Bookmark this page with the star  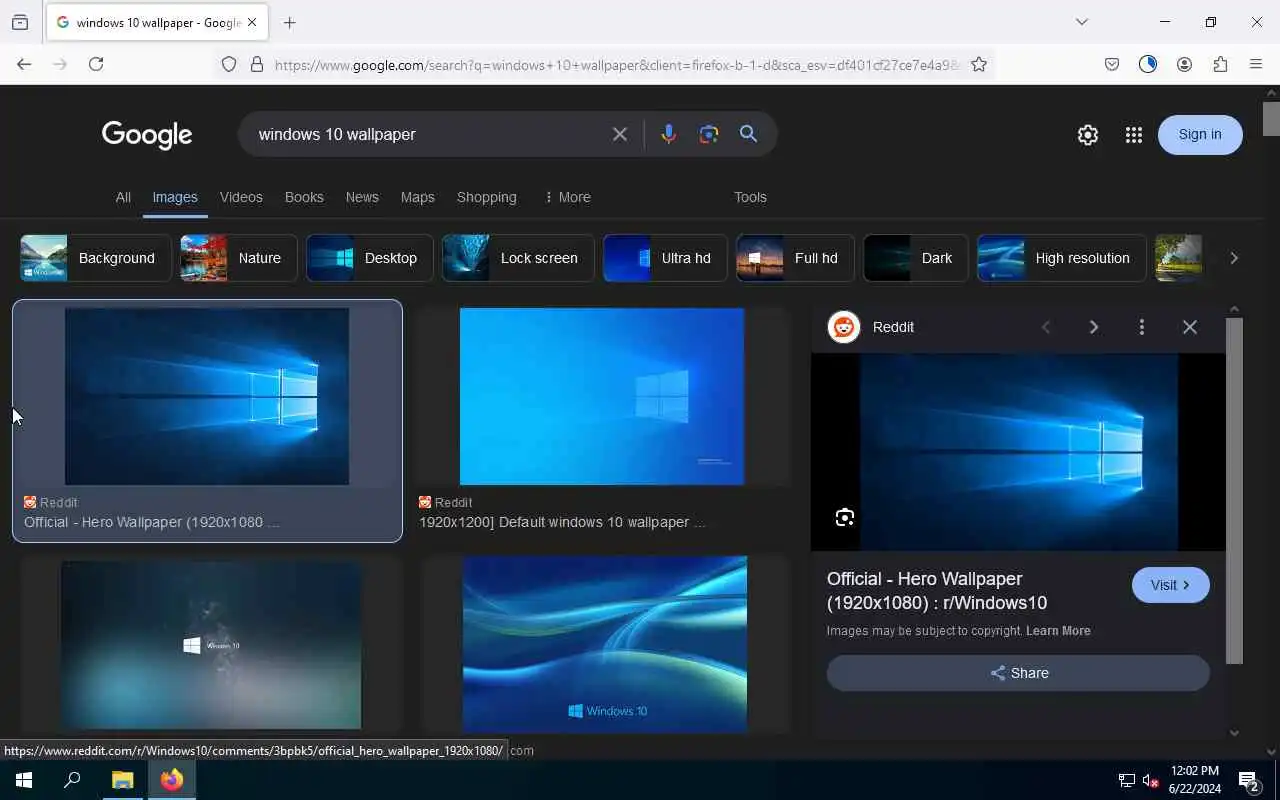(x=979, y=64)
